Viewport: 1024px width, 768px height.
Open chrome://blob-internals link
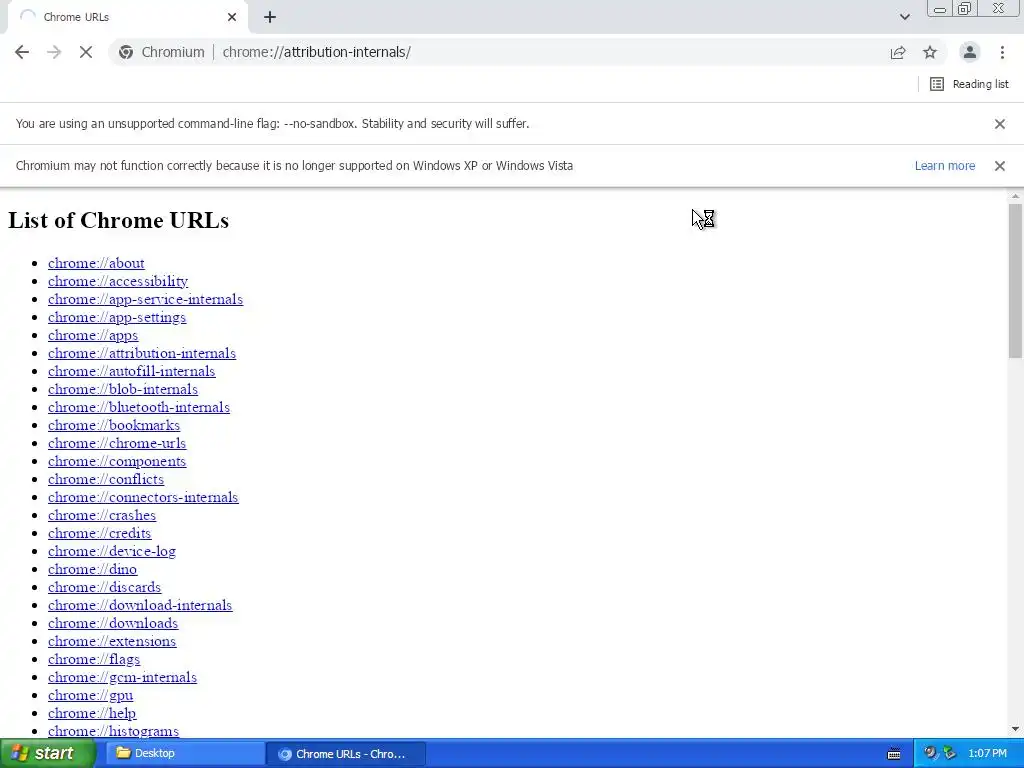123,389
